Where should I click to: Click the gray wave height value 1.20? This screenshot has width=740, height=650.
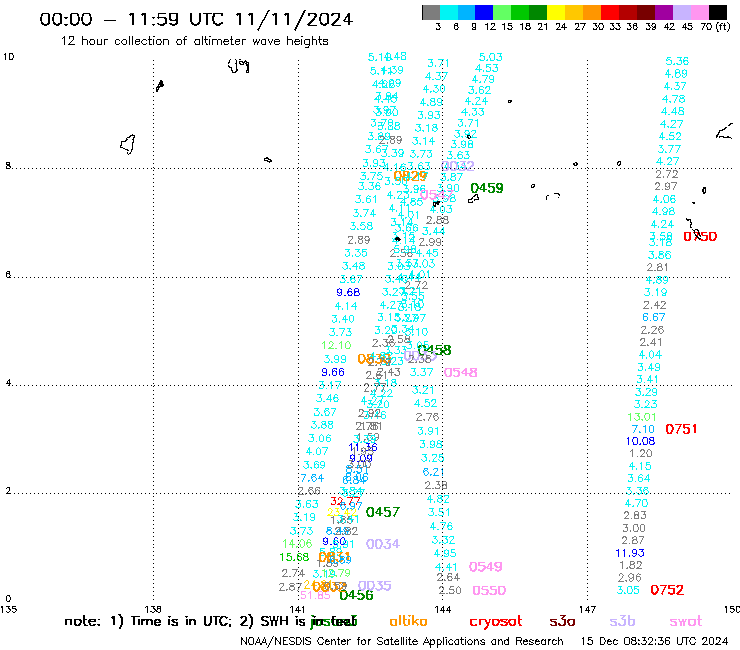(x=641, y=454)
